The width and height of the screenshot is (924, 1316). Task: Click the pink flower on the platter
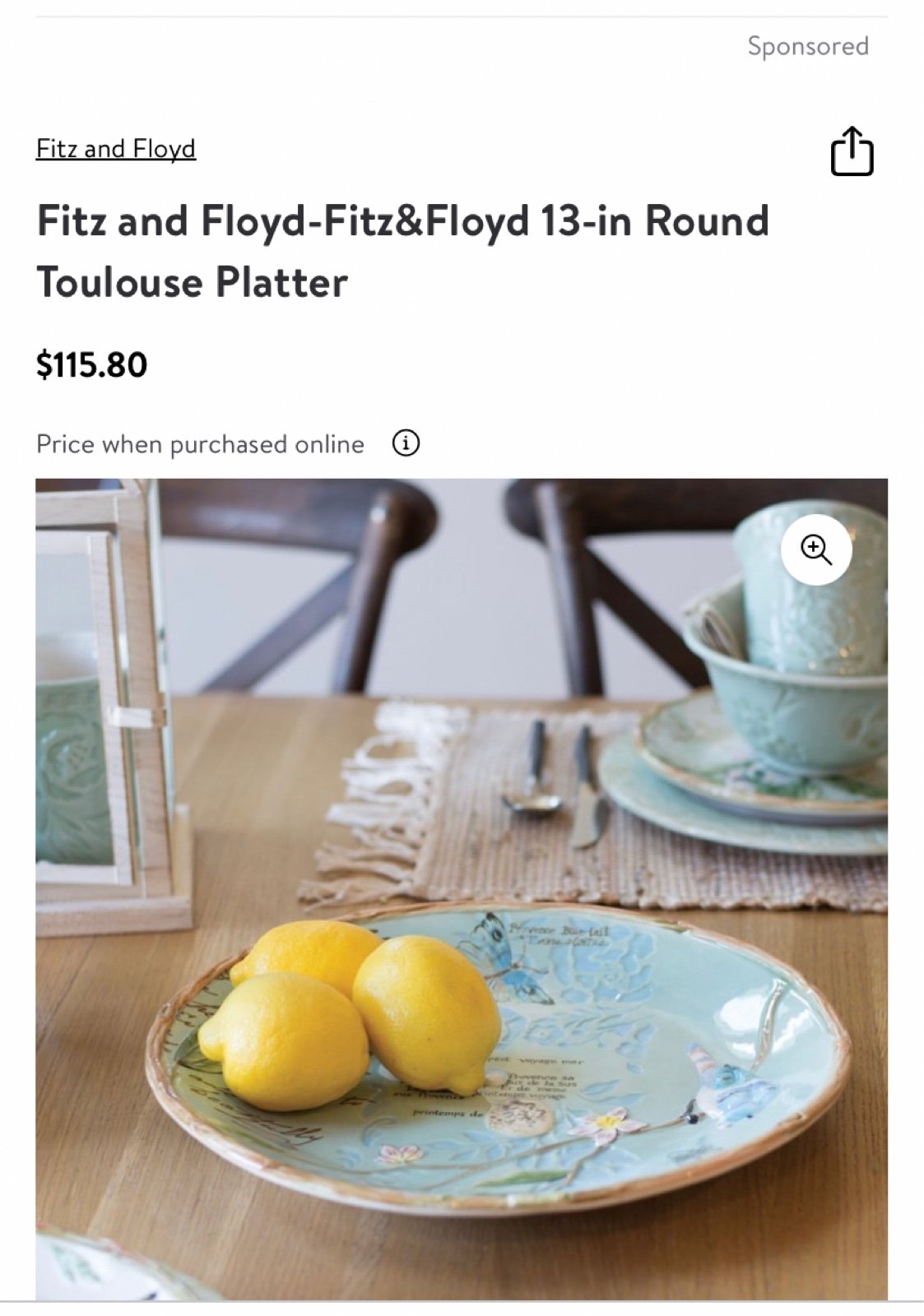pyautogui.click(x=608, y=1122)
